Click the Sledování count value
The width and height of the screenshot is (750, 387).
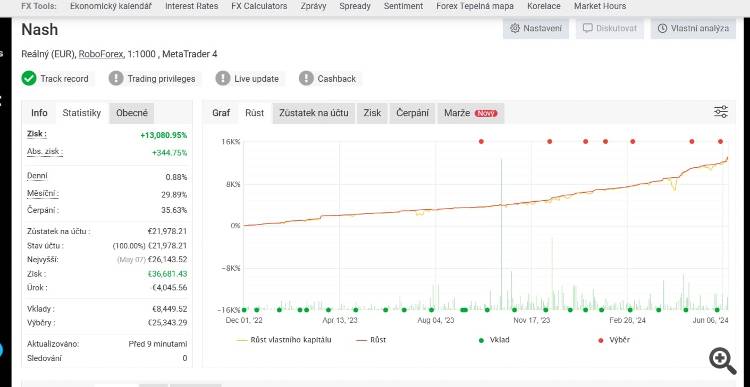tap(185, 358)
